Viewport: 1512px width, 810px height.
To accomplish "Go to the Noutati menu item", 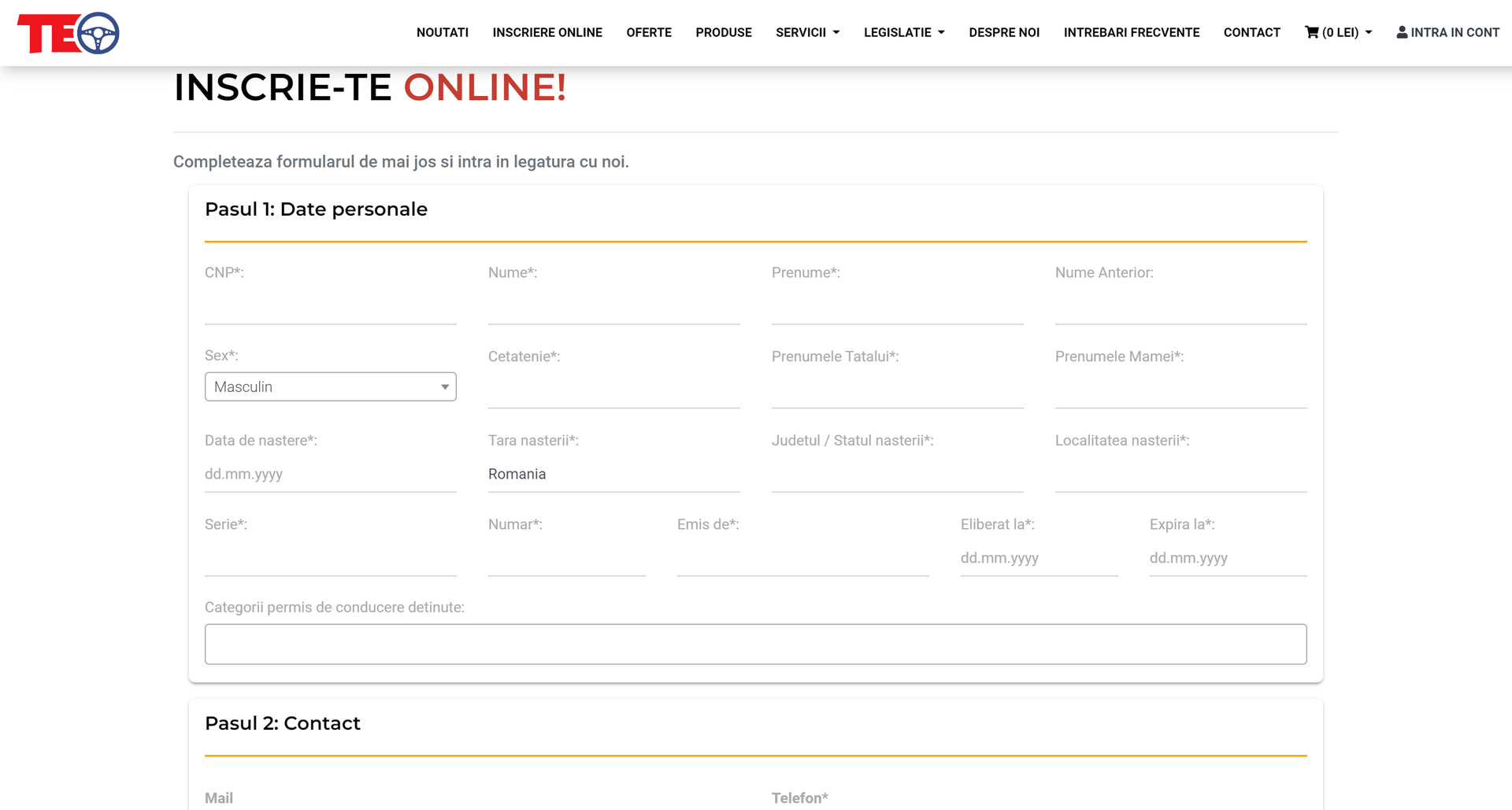I will coord(442,32).
